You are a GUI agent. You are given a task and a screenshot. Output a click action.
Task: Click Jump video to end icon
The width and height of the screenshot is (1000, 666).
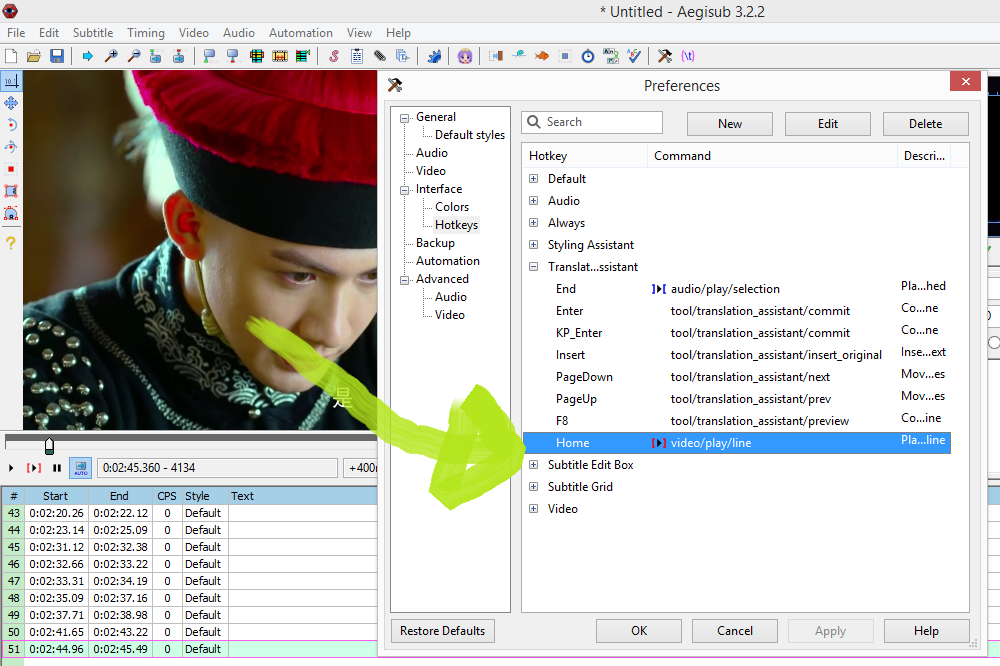click(179, 56)
